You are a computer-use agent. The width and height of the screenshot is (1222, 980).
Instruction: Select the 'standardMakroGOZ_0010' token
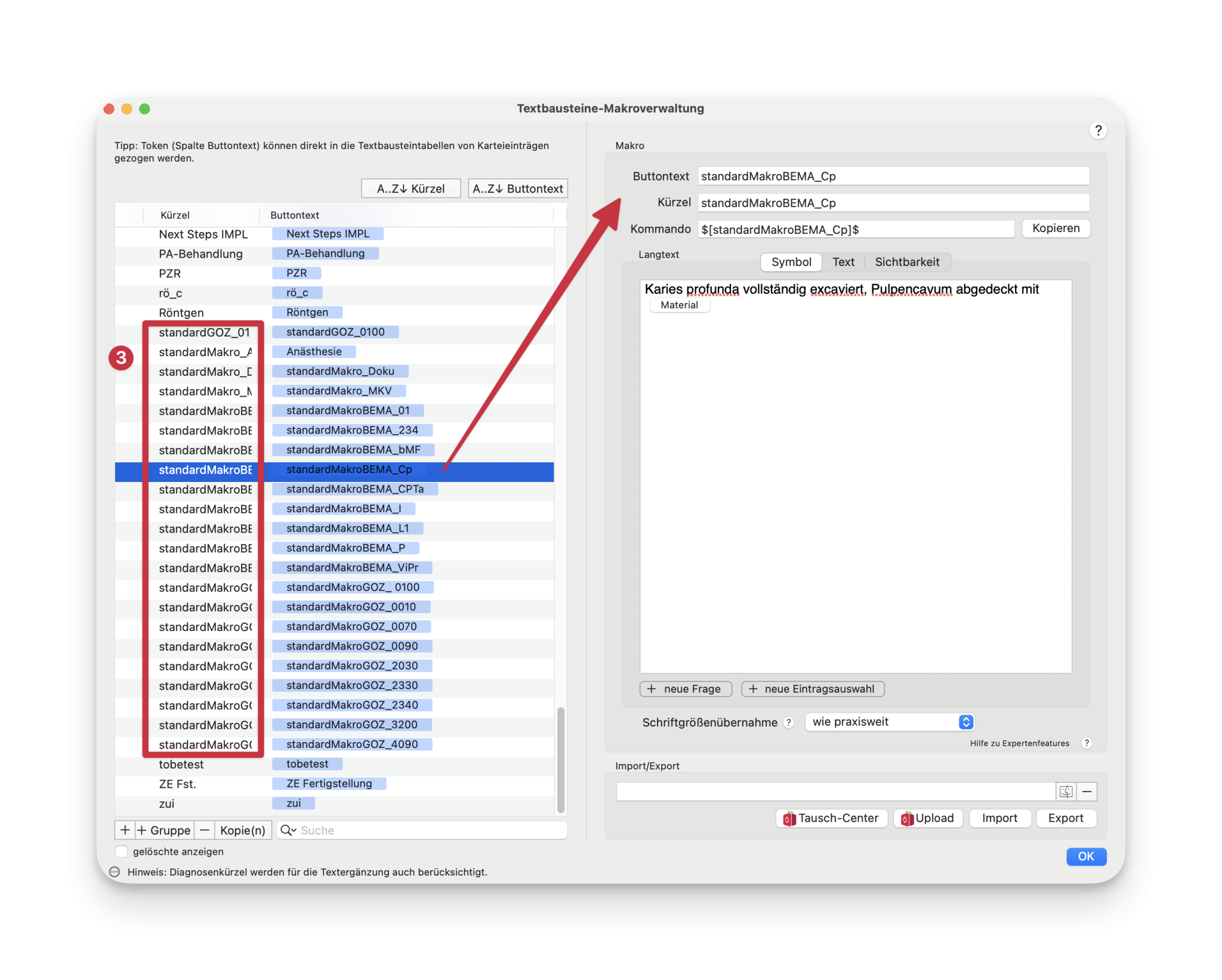tap(351, 607)
